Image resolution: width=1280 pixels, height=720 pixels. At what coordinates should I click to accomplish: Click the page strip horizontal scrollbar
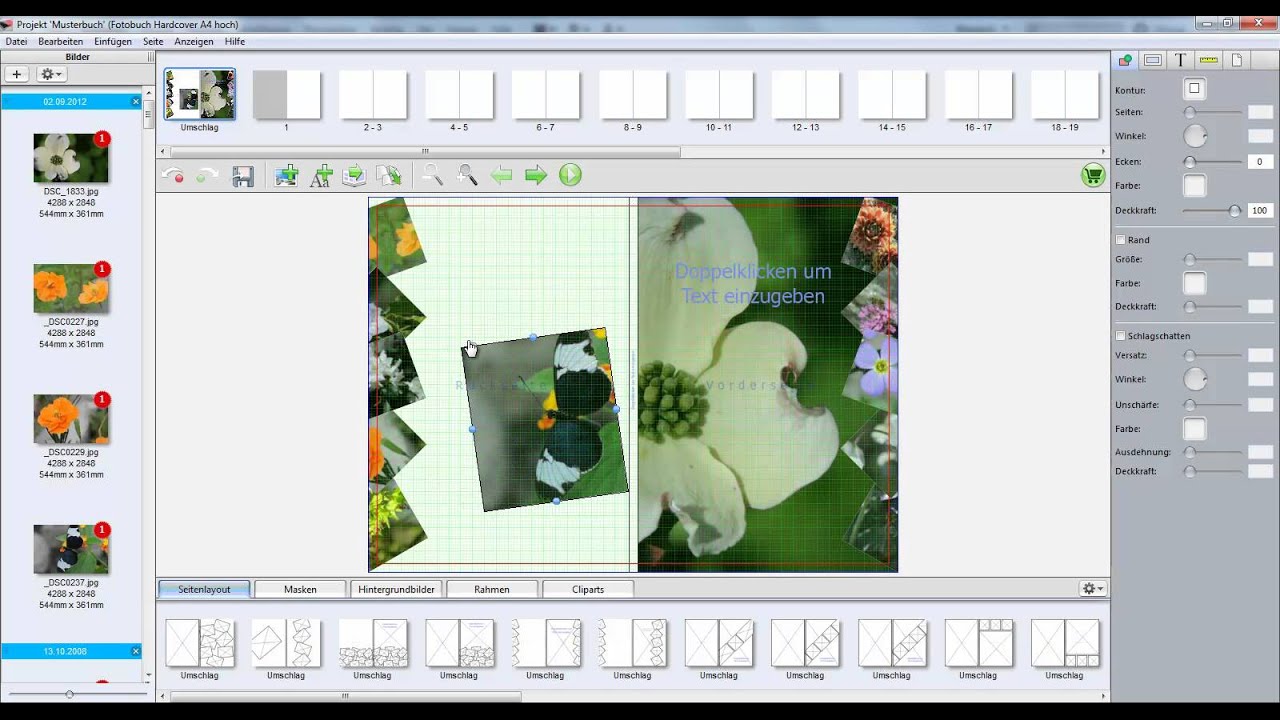pos(425,152)
